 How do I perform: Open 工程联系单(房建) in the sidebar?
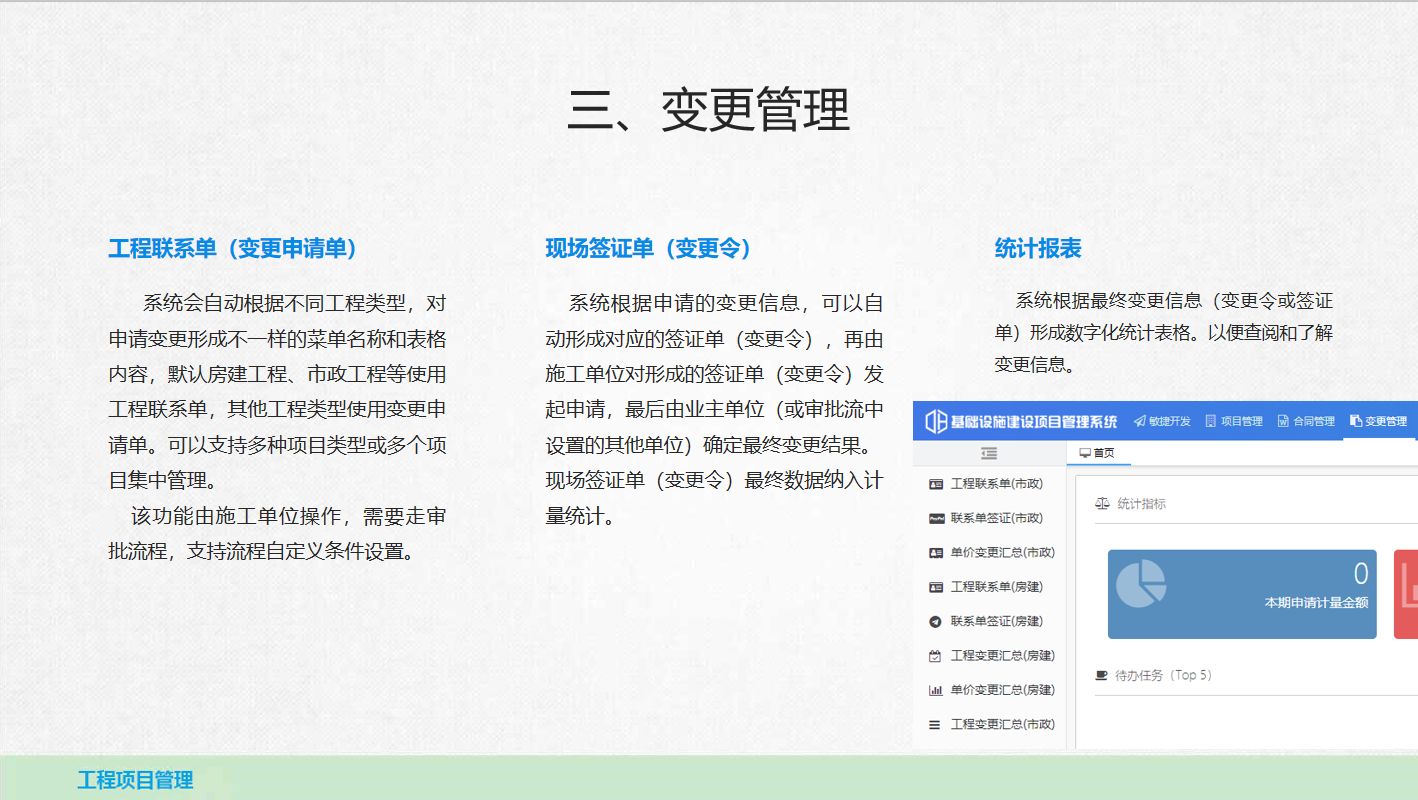tap(996, 587)
